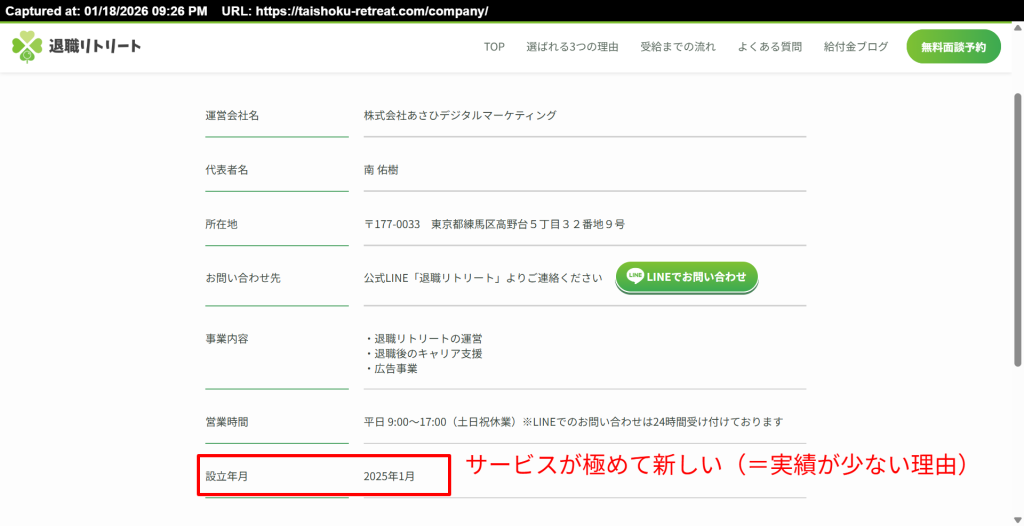Select the お問い合わせ先 label
The image size is (1024, 526).
tap(243, 278)
